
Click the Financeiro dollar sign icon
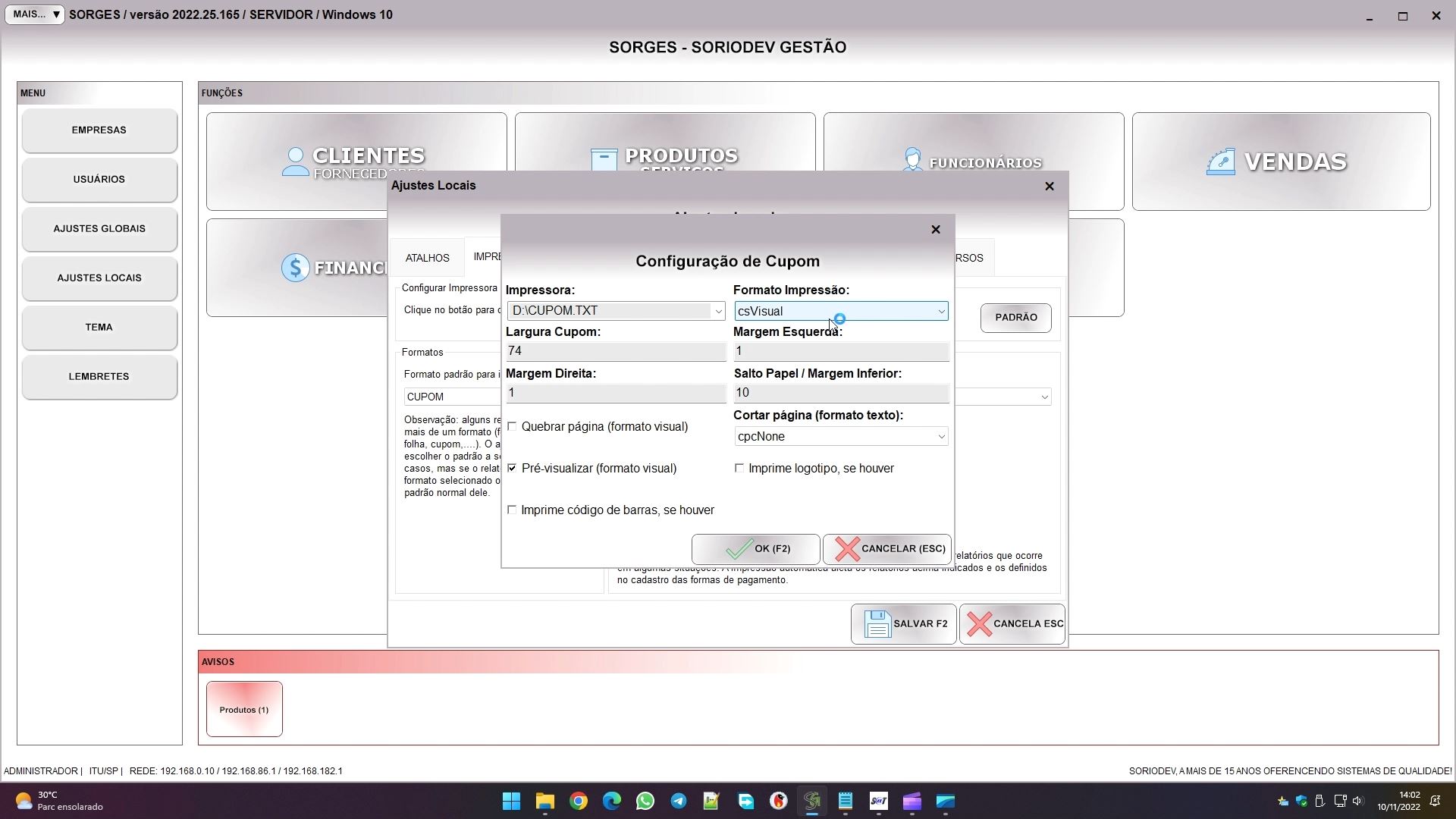tap(295, 268)
